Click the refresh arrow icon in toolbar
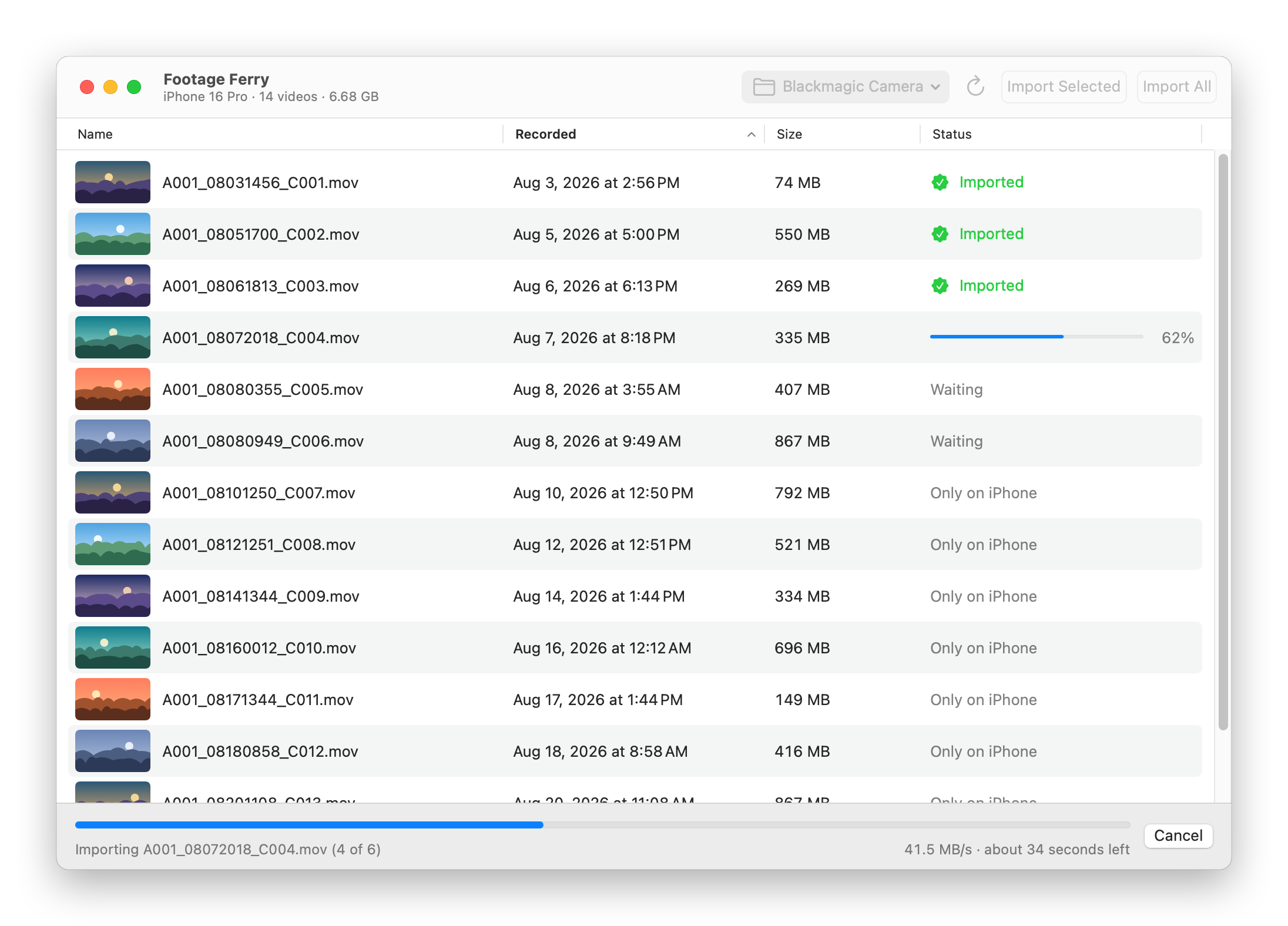Image resolution: width=1288 pixels, height=926 pixels. 975,87
